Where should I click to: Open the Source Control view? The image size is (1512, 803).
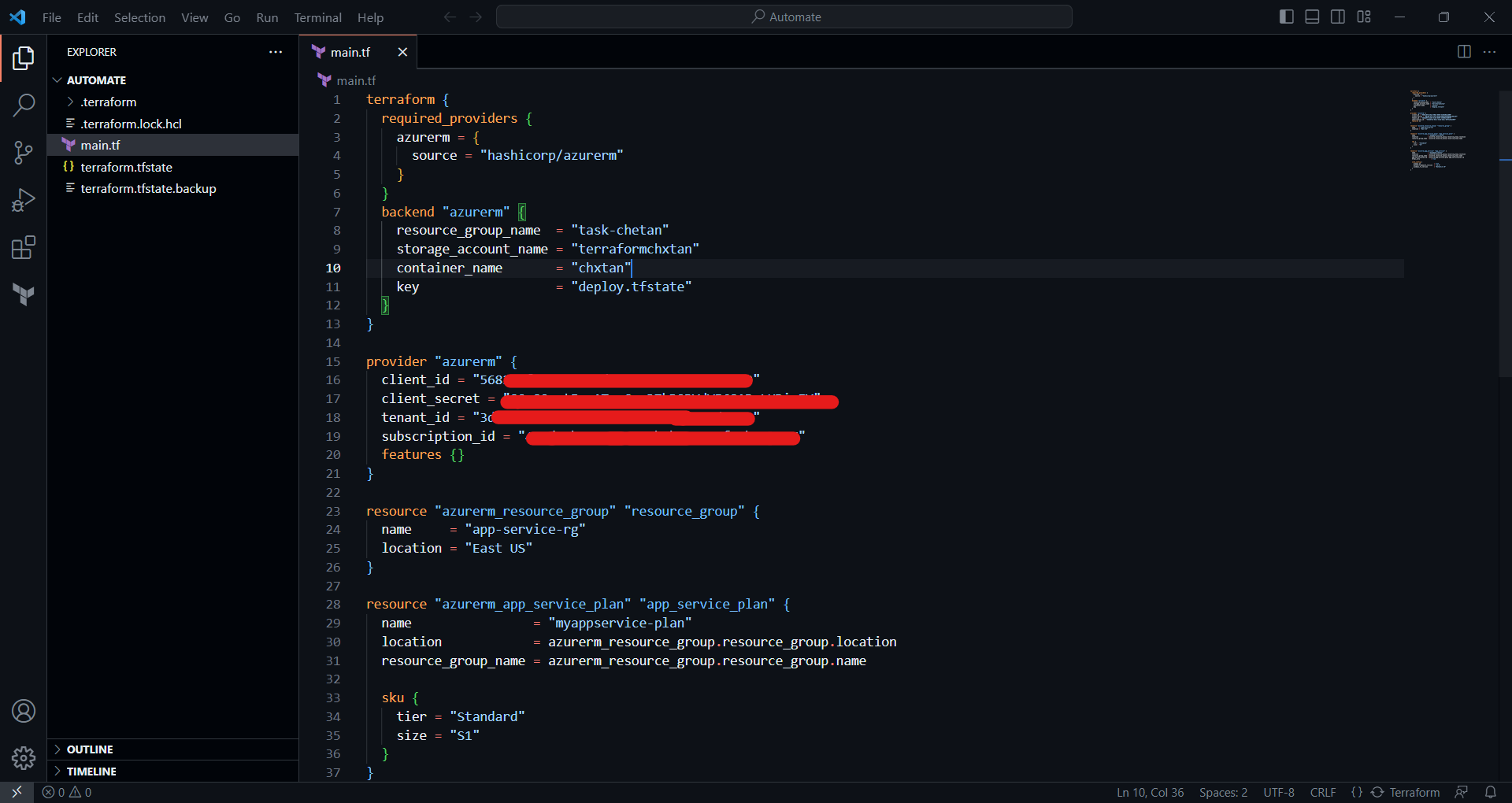click(x=24, y=152)
